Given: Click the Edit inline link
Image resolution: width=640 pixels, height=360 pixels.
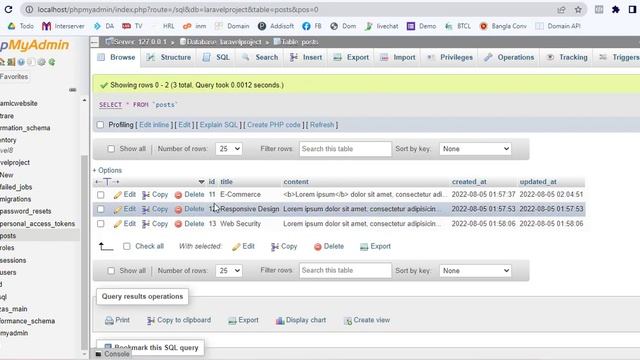Looking at the screenshot, I should click(x=154, y=125).
